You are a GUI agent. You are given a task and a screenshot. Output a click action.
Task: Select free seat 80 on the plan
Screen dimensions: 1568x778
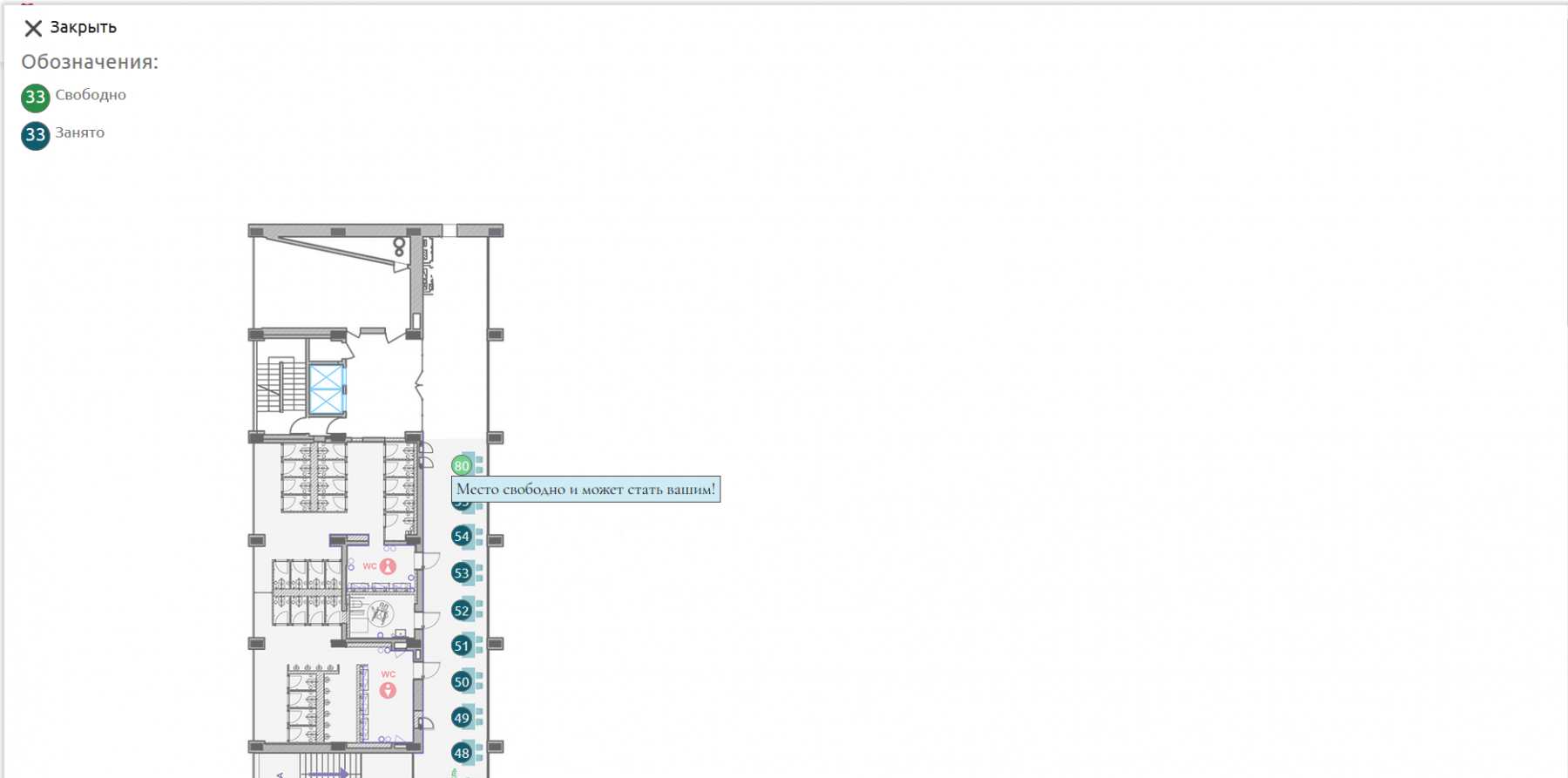(x=461, y=465)
